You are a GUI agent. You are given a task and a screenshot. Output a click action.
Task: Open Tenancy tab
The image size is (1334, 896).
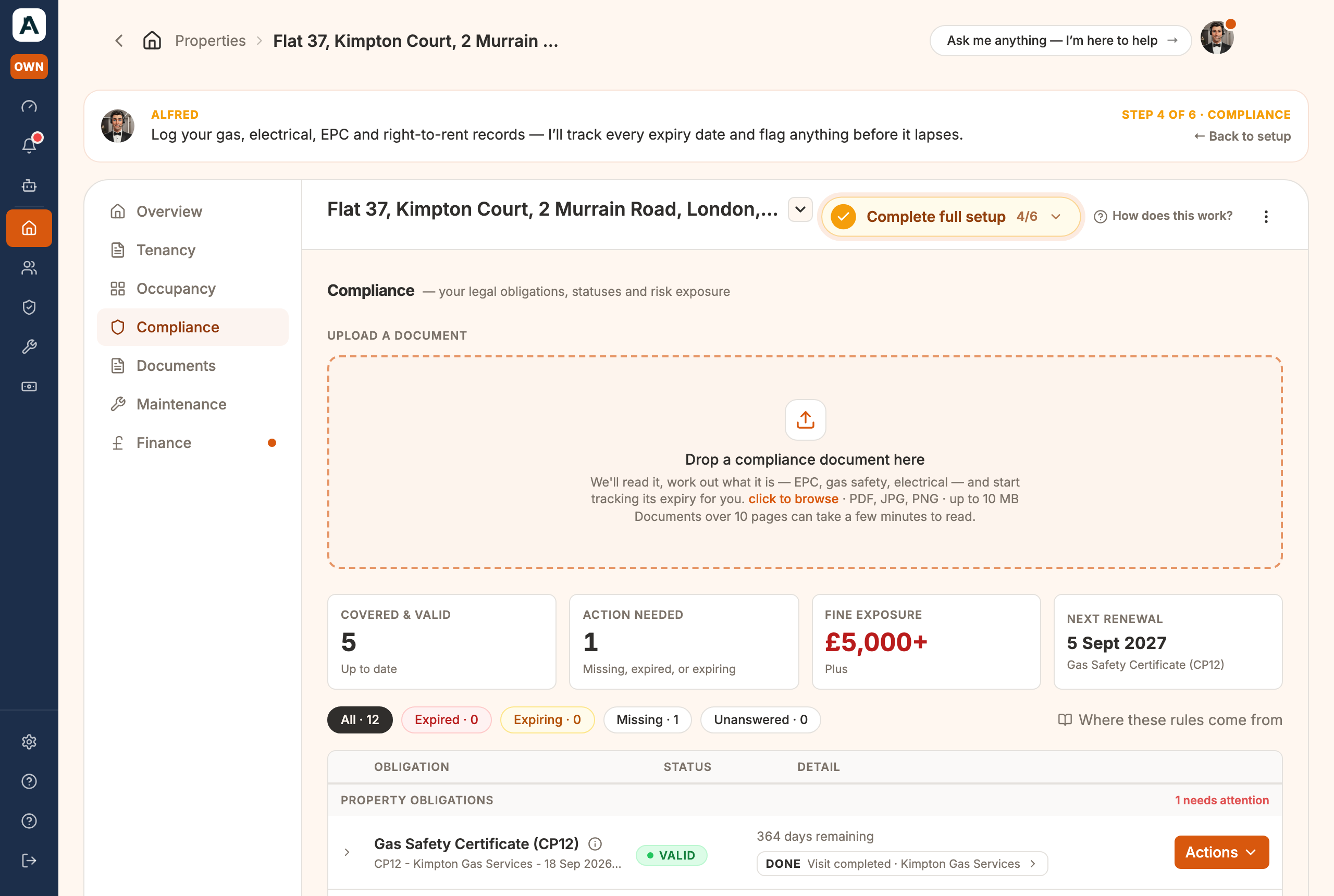click(x=193, y=250)
